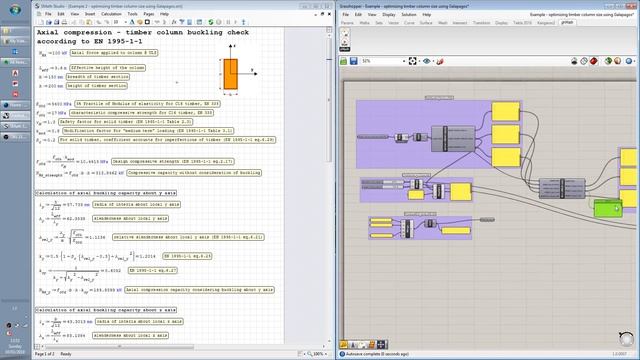Open SMath Studio Pages menu

coord(149,14)
